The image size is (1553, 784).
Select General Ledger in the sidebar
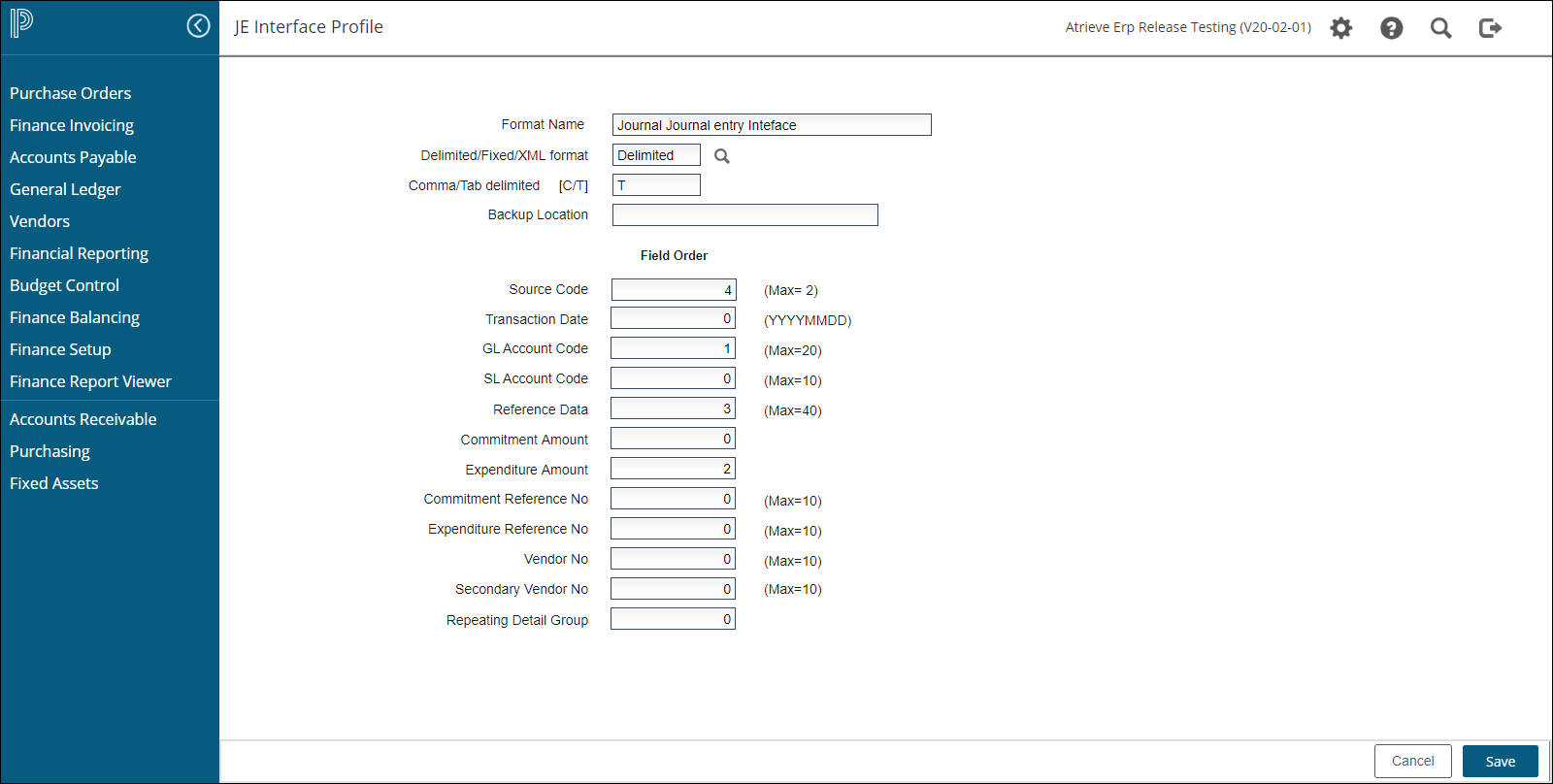point(65,189)
